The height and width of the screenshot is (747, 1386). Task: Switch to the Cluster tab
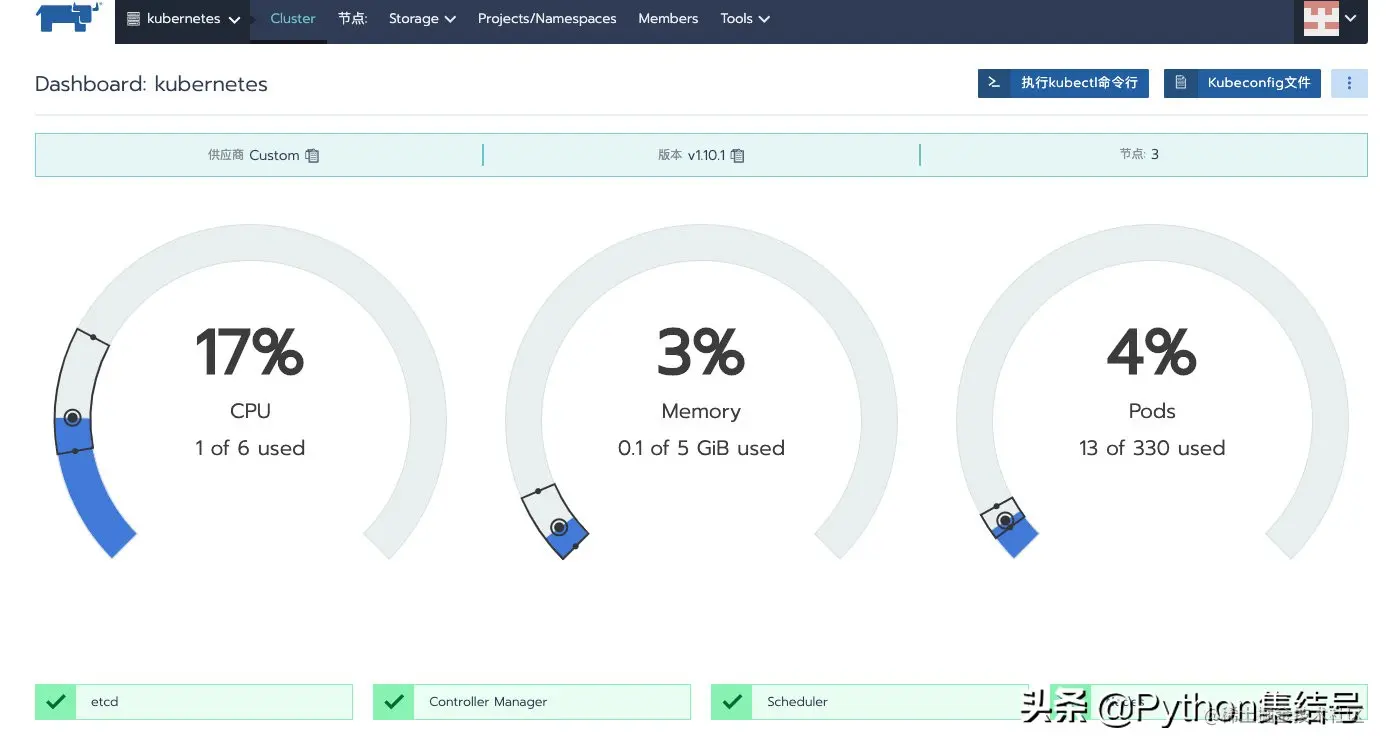click(x=292, y=18)
